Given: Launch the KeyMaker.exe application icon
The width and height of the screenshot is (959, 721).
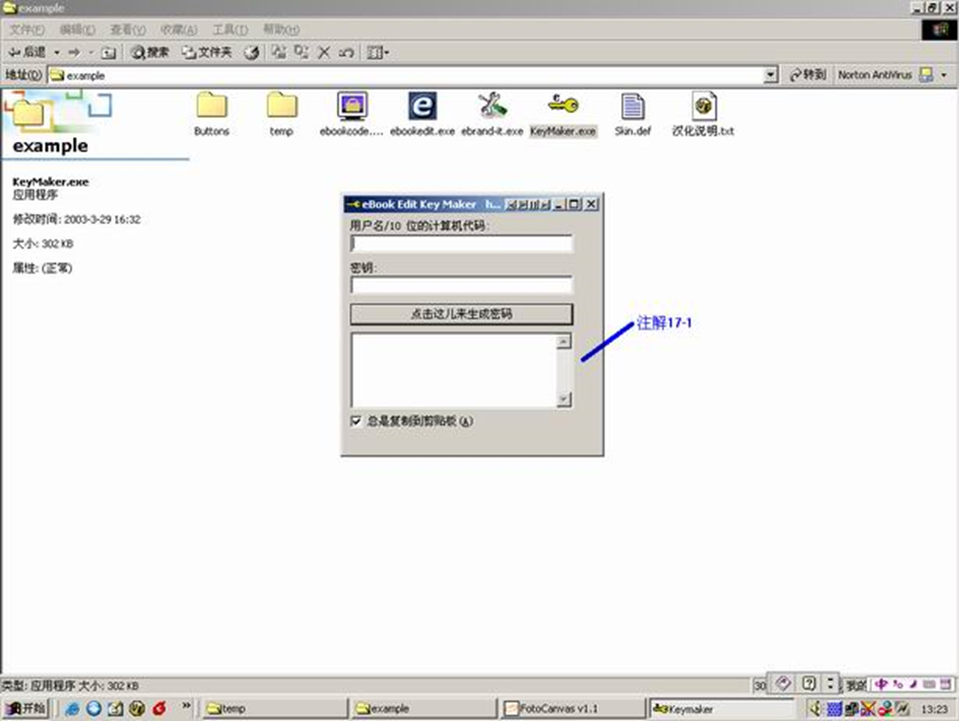Looking at the screenshot, I should pyautogui.click(x=563, y=105).
